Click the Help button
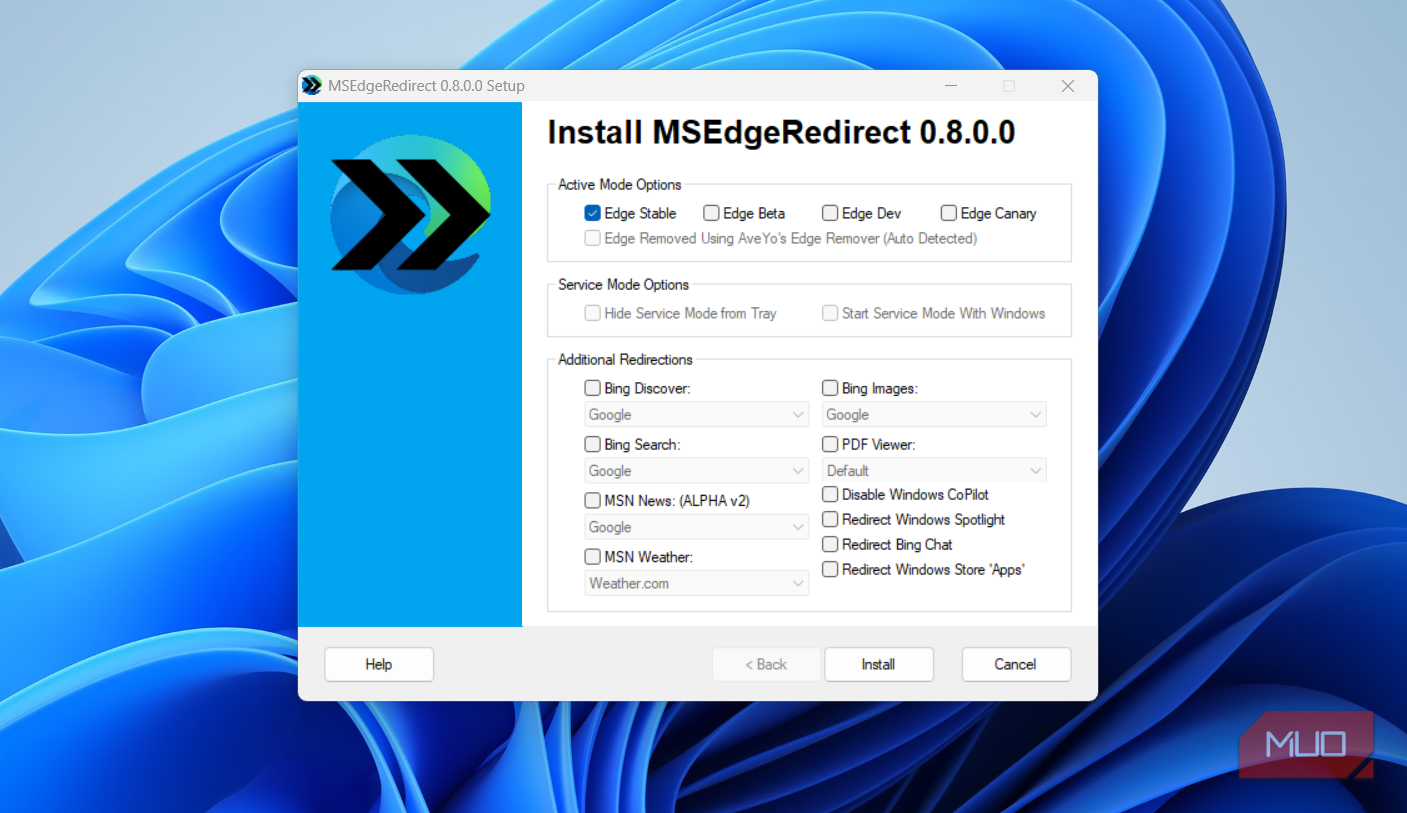The image size is (1407, 813). pos(379,664)
